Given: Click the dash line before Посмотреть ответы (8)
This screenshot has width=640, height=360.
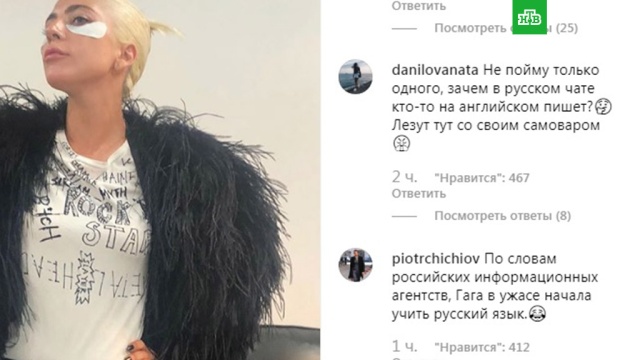Looking at the screenshot, I should coord(404,216).
